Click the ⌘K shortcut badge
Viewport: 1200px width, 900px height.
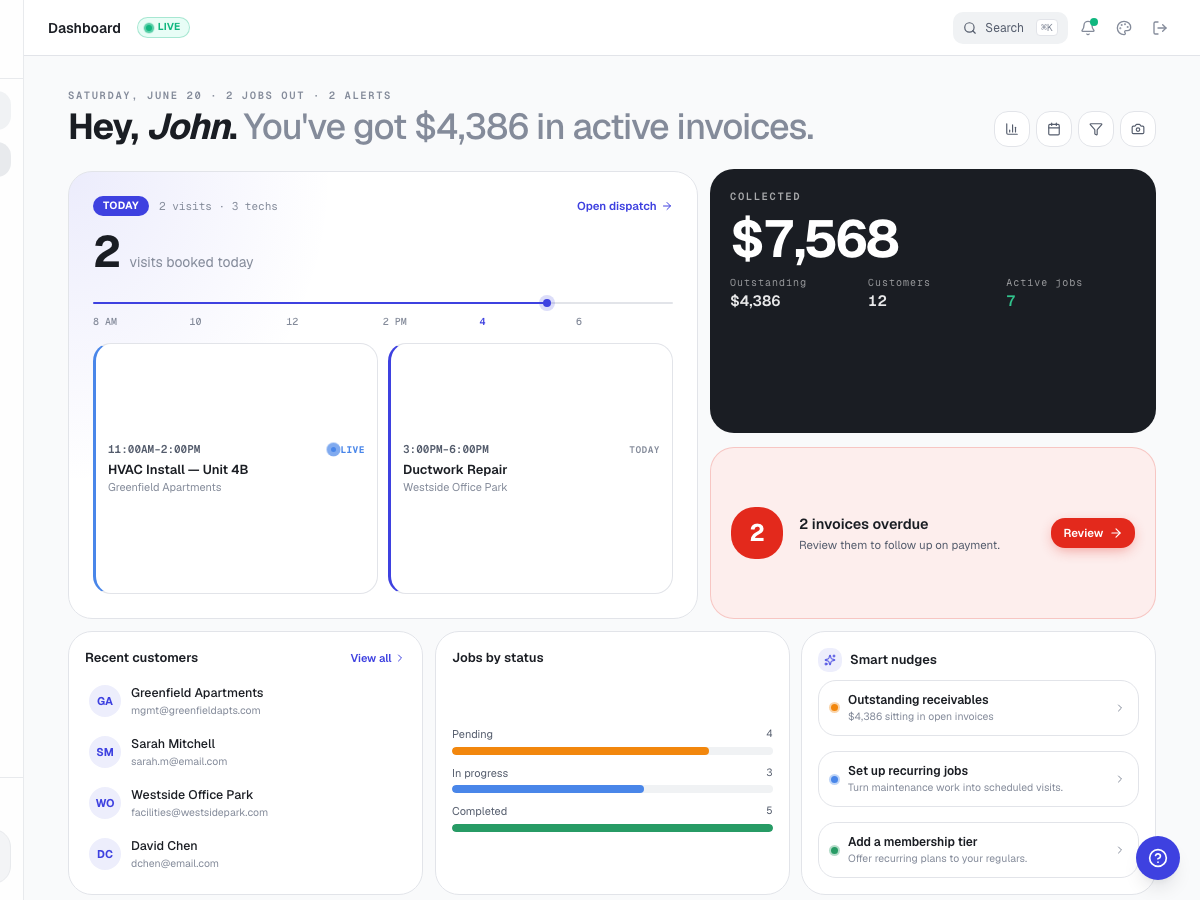(x=1047, y=28)
